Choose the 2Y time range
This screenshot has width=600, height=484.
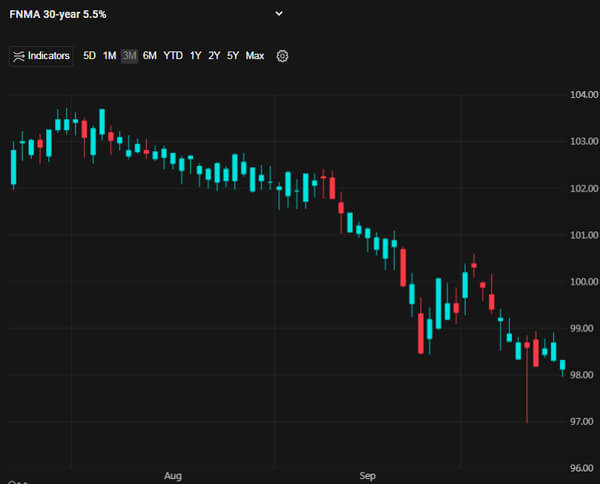[x=214, y=56]
